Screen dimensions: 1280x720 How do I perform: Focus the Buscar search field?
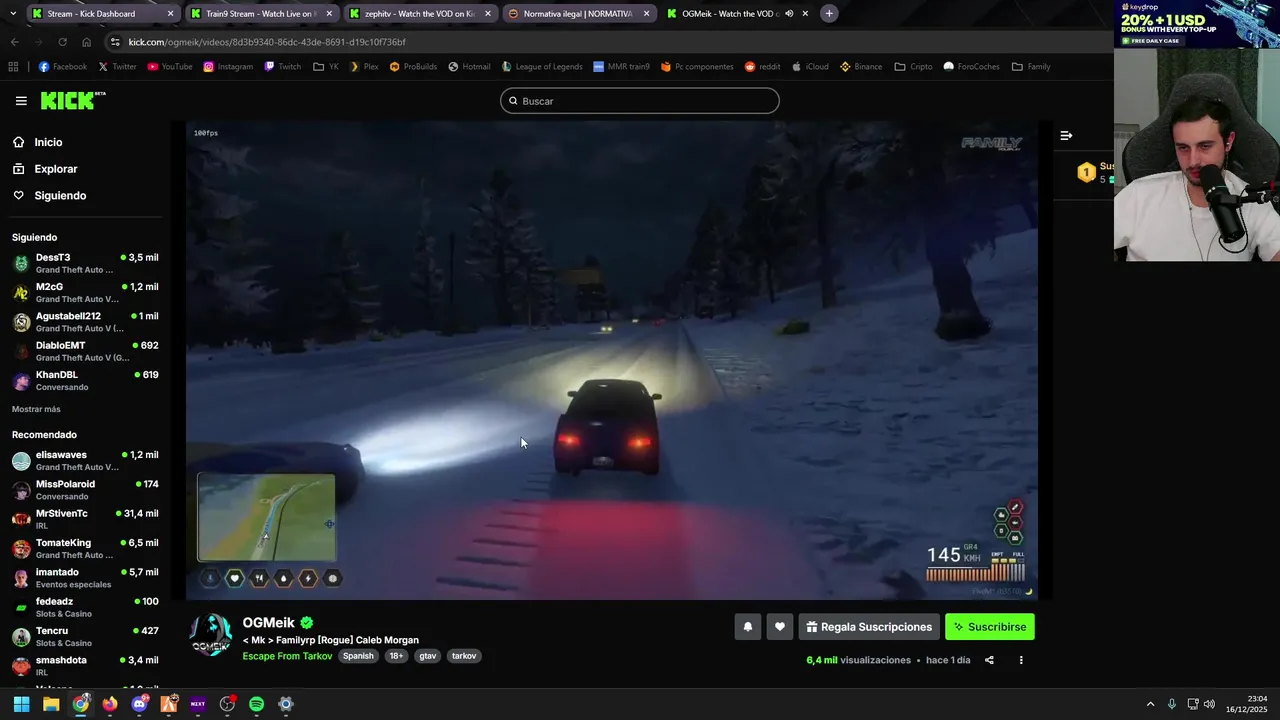[x=640, y=101]
